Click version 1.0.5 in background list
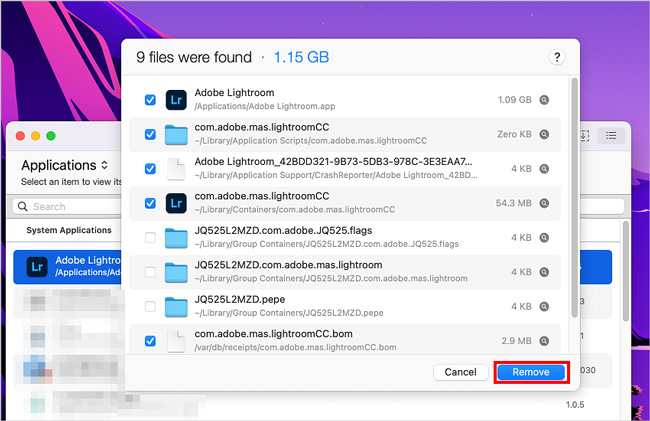Screen dimensions: 650x421 (x=575, y=405)
